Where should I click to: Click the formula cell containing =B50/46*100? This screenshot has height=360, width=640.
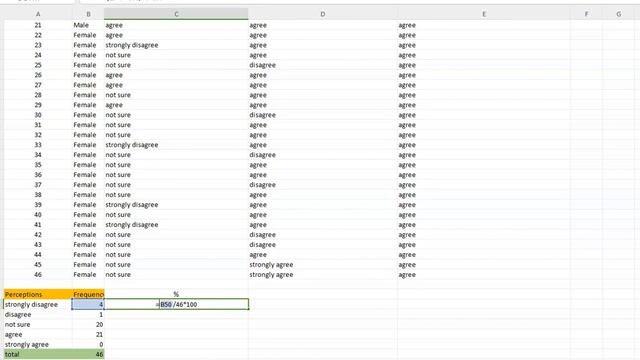click(176, 304)
